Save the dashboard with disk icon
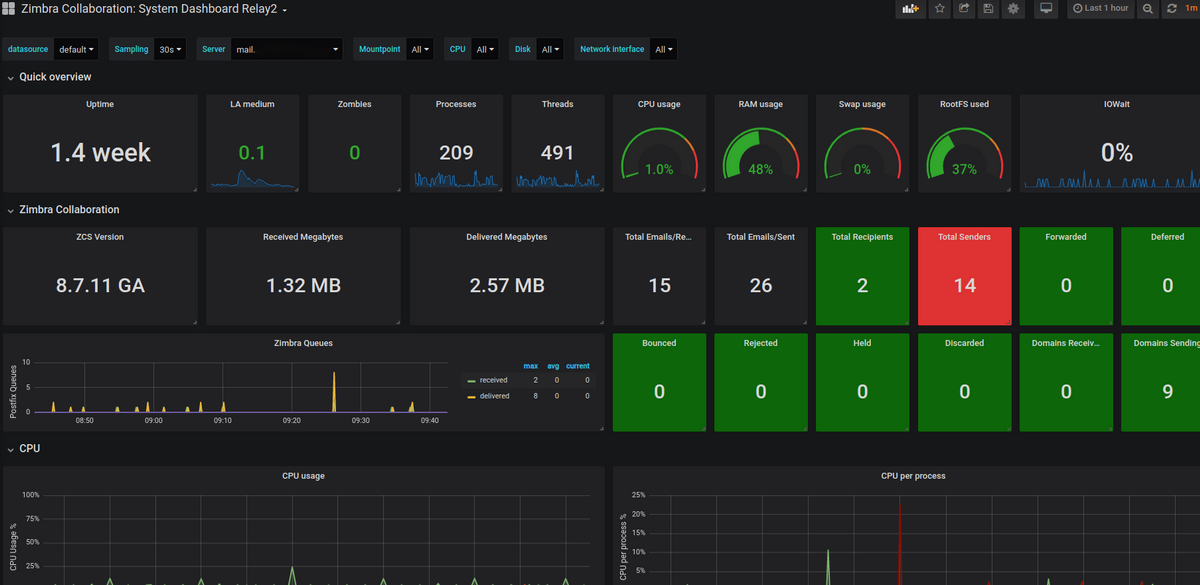 pos(989,9)
